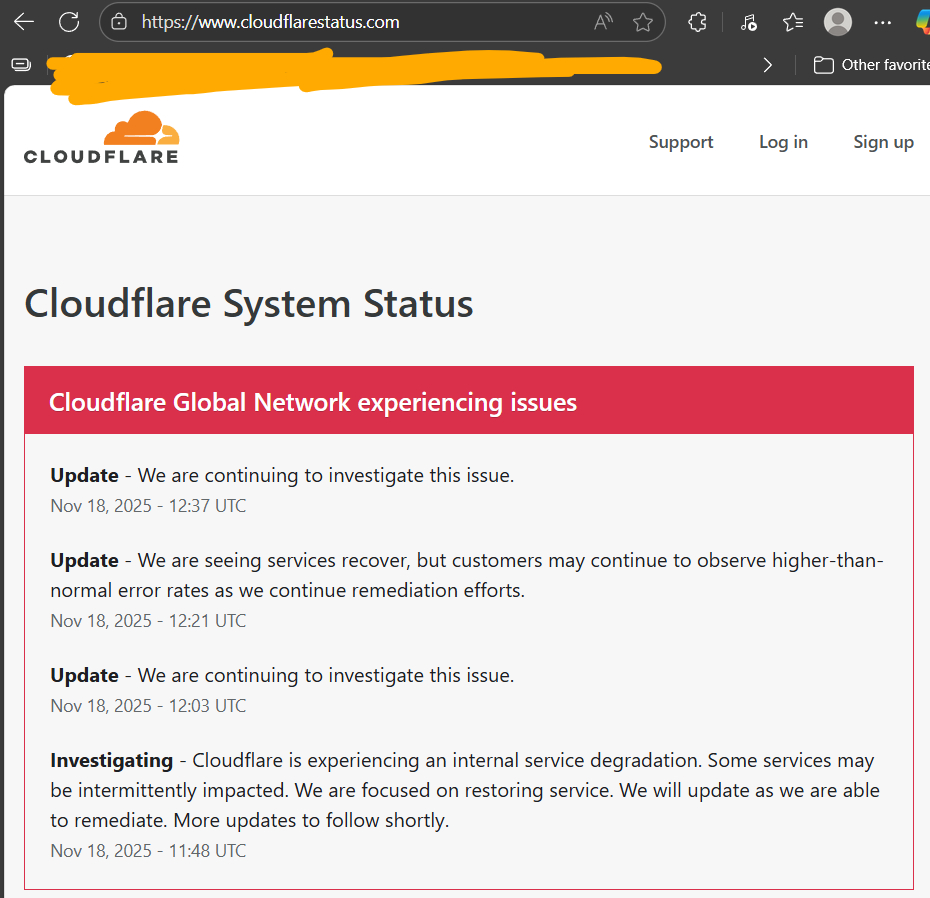Open the Copilot sidebar icon

tap(921, 22)
